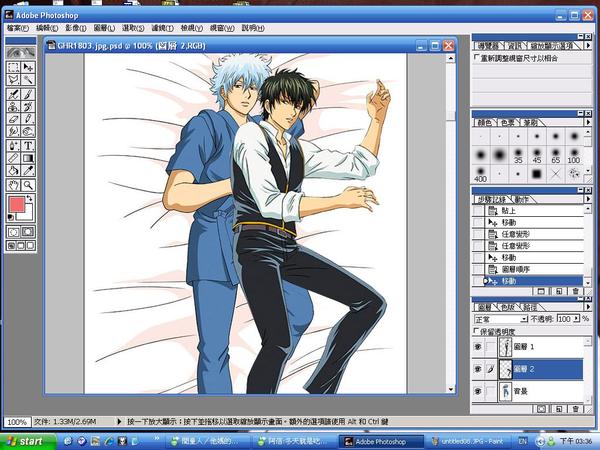600x450 pixels.
Task: Select the Dodge tool
Action: [x=28, y=131]
